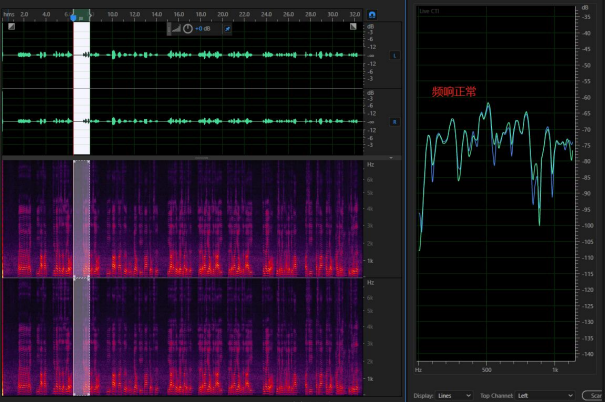605x402 pixels.
Task: Click the blue playhead marker on the timeline
Action: point(73,17)
